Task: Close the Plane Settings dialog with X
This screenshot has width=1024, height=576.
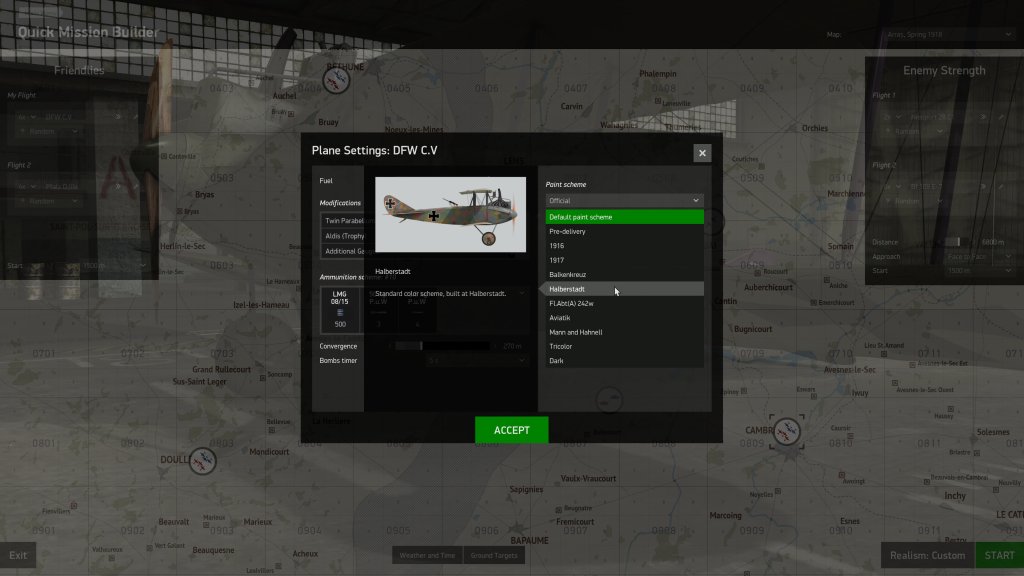Action: click(x=702, y=153)
